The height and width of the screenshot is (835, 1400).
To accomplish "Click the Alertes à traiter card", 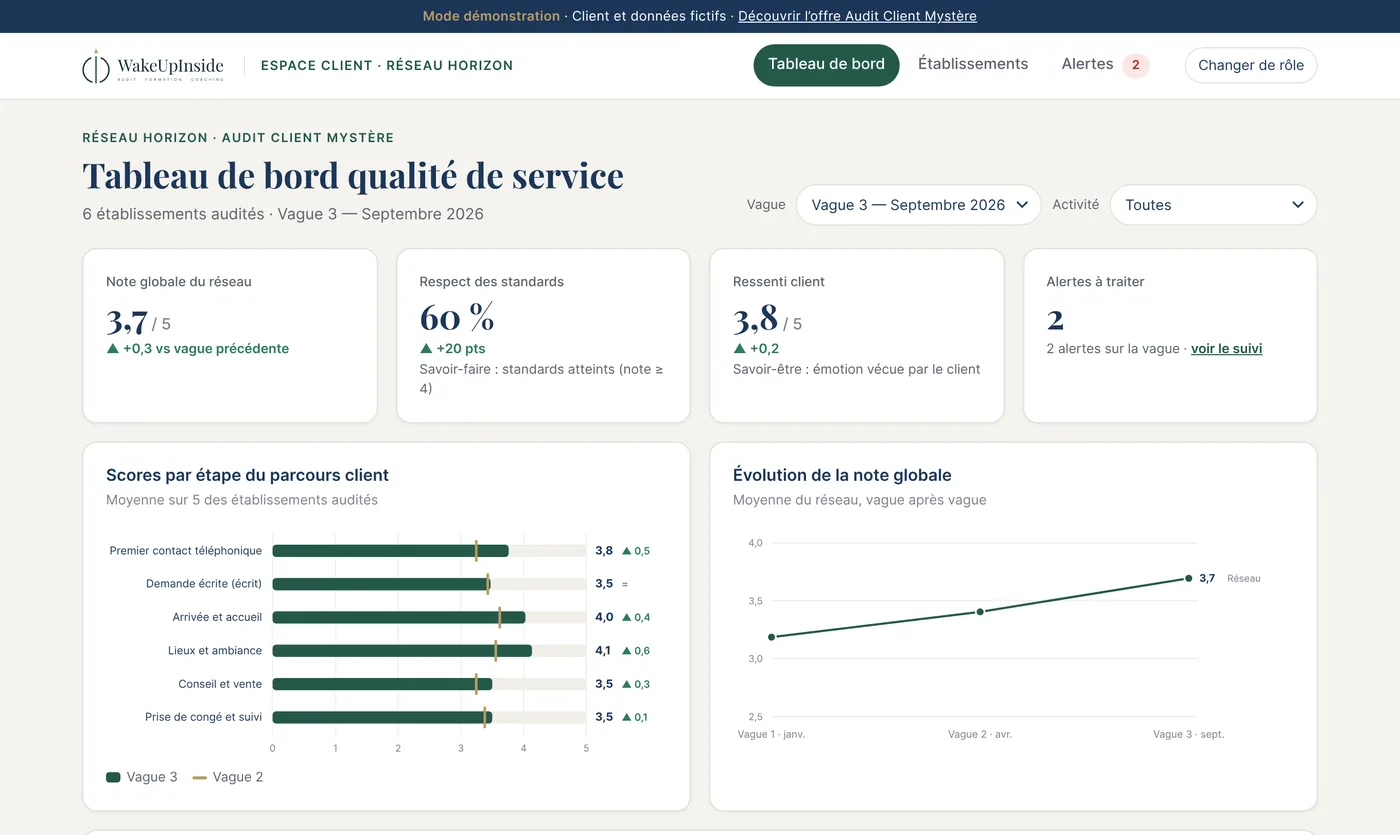I will 1170,336.
